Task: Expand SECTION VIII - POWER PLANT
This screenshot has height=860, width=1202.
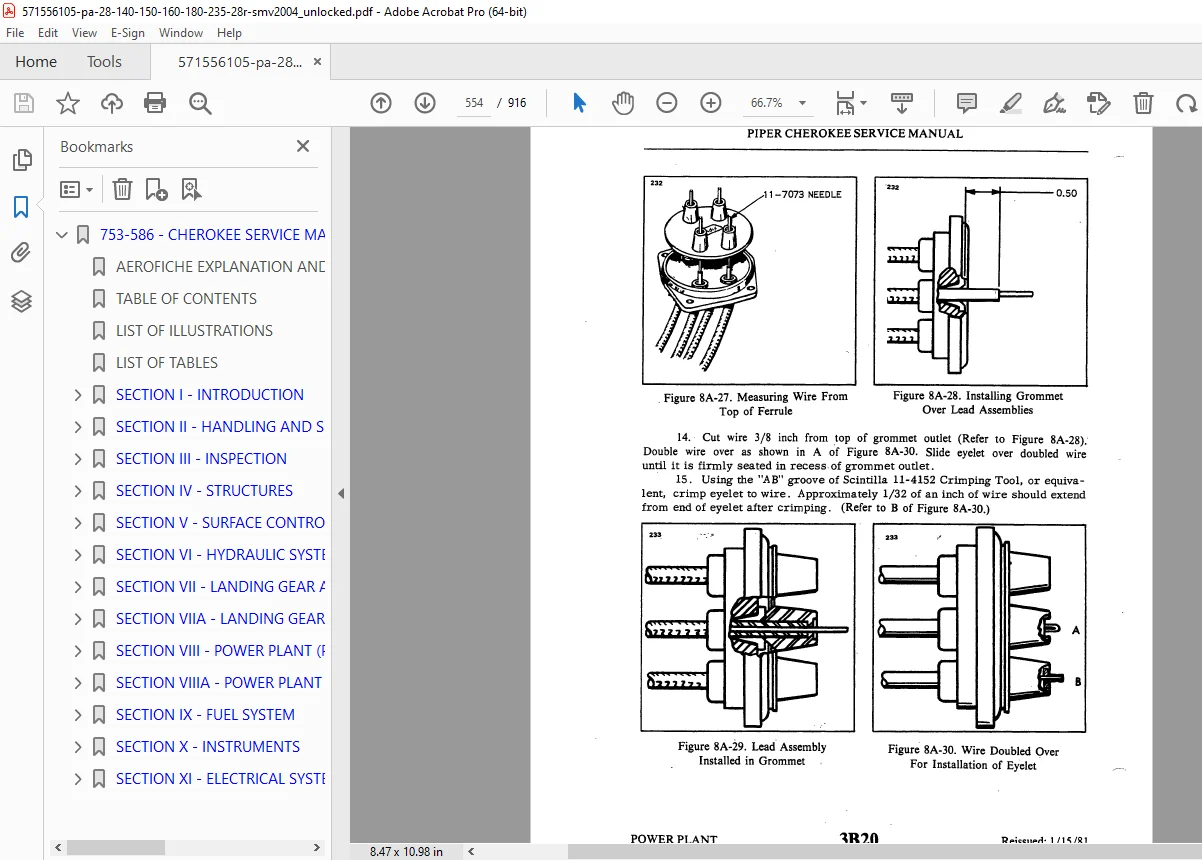Action: [x=78, y=651]
